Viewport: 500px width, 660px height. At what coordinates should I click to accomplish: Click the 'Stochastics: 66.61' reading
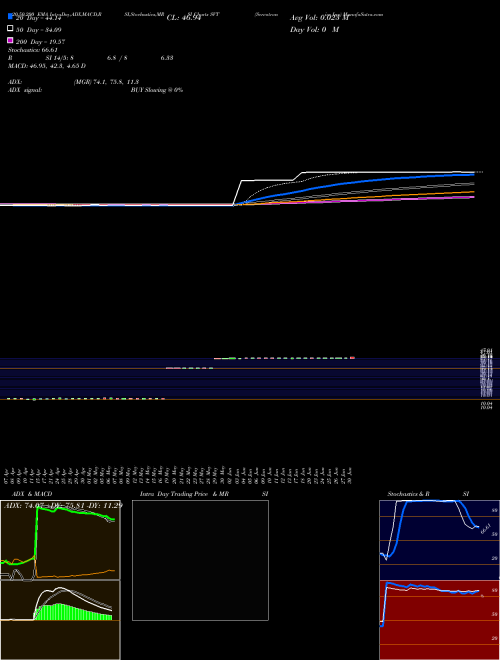[x=32, y=50]
